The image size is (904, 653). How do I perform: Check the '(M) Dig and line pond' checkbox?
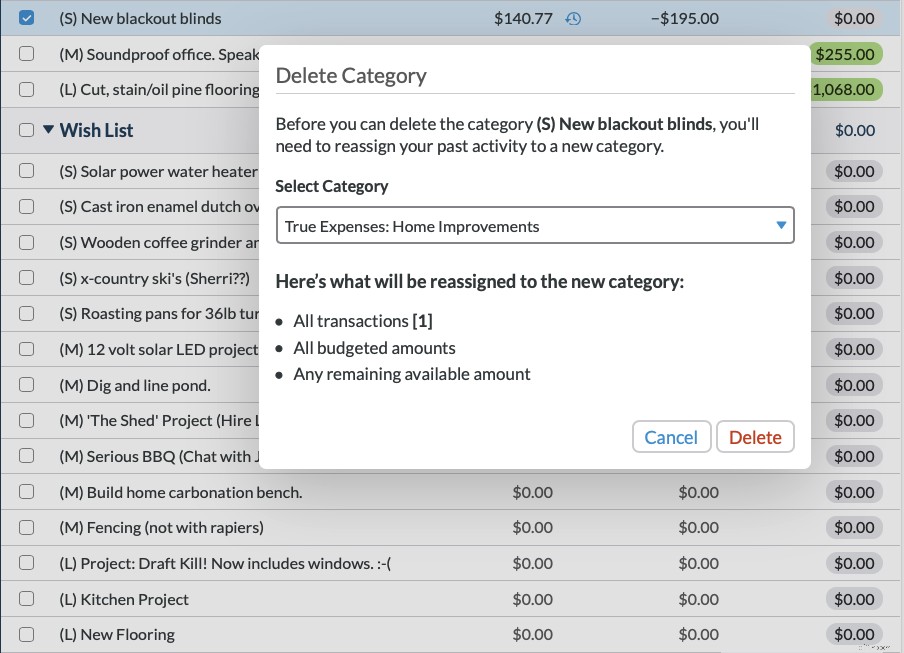pos(27,385)
